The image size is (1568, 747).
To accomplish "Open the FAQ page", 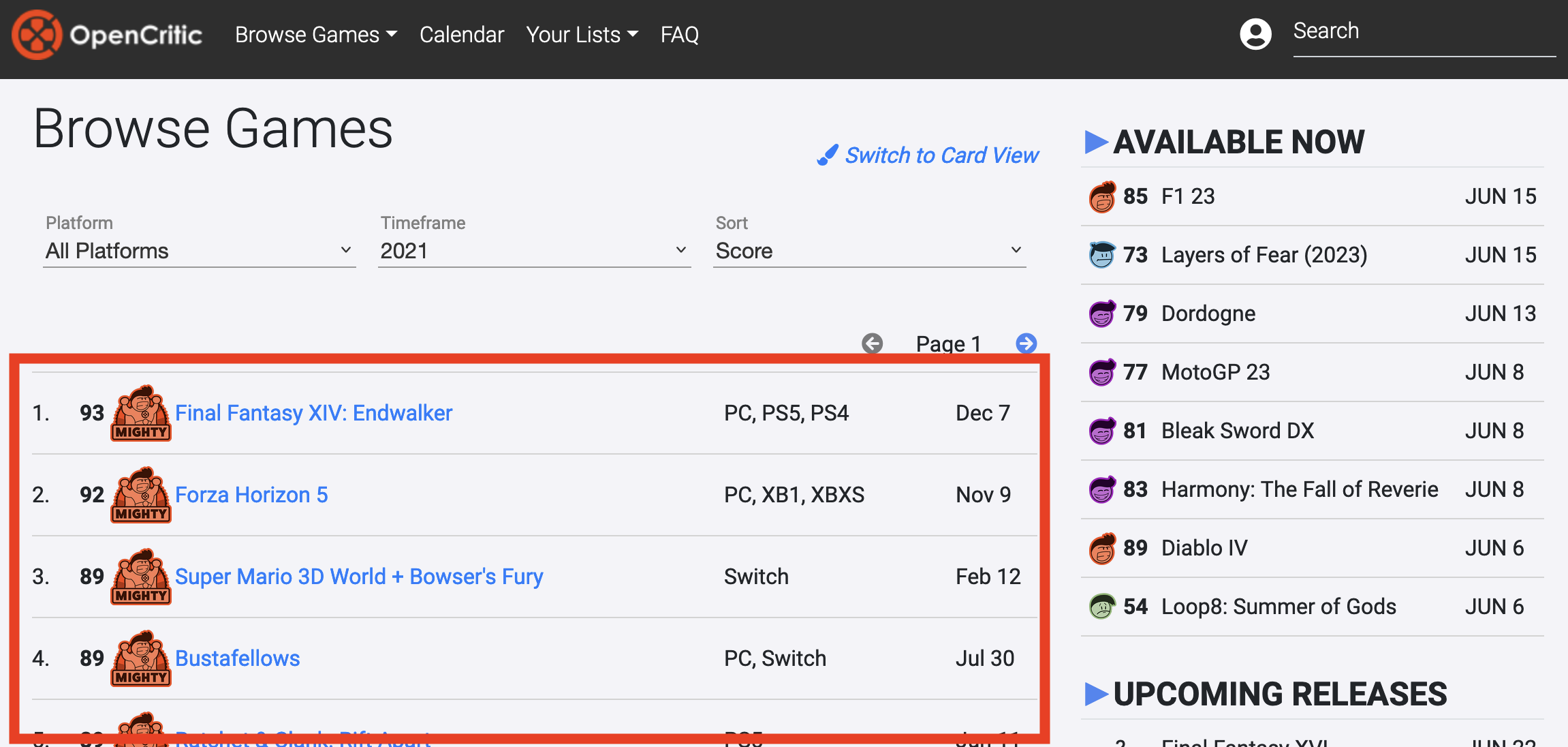I will tap(680, 35).
